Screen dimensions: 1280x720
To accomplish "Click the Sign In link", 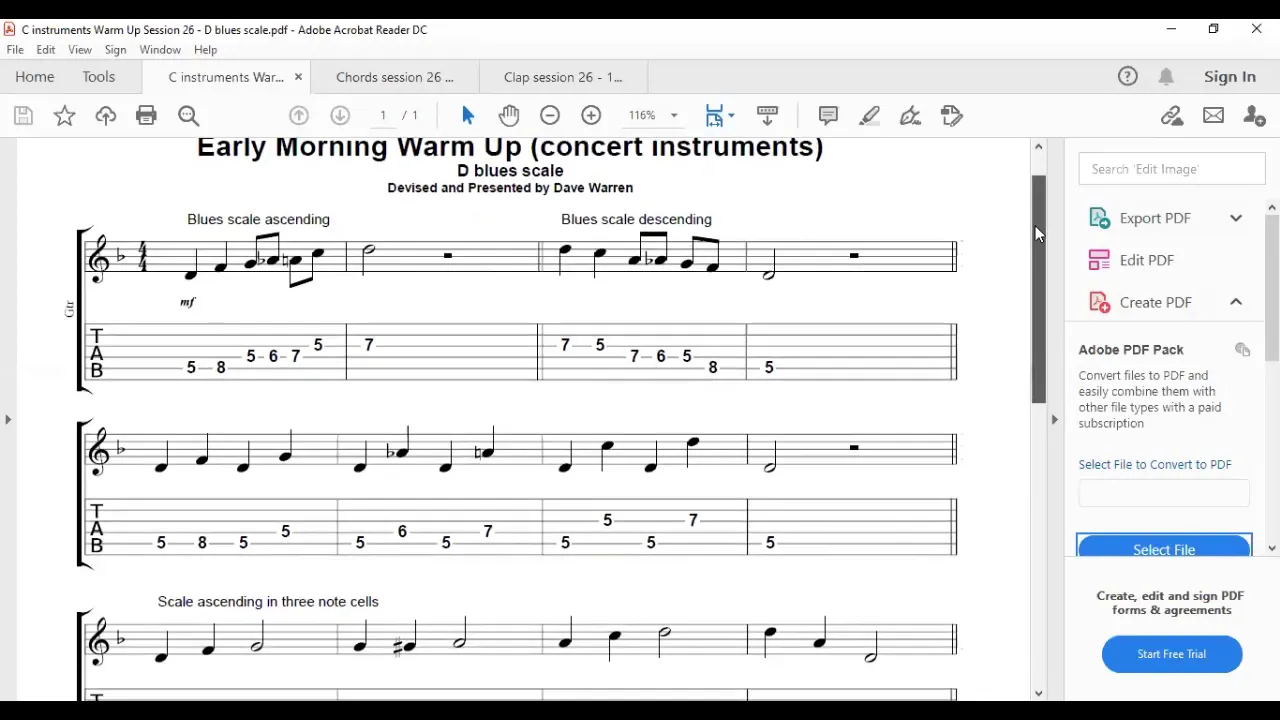I will coord(1230,77).
